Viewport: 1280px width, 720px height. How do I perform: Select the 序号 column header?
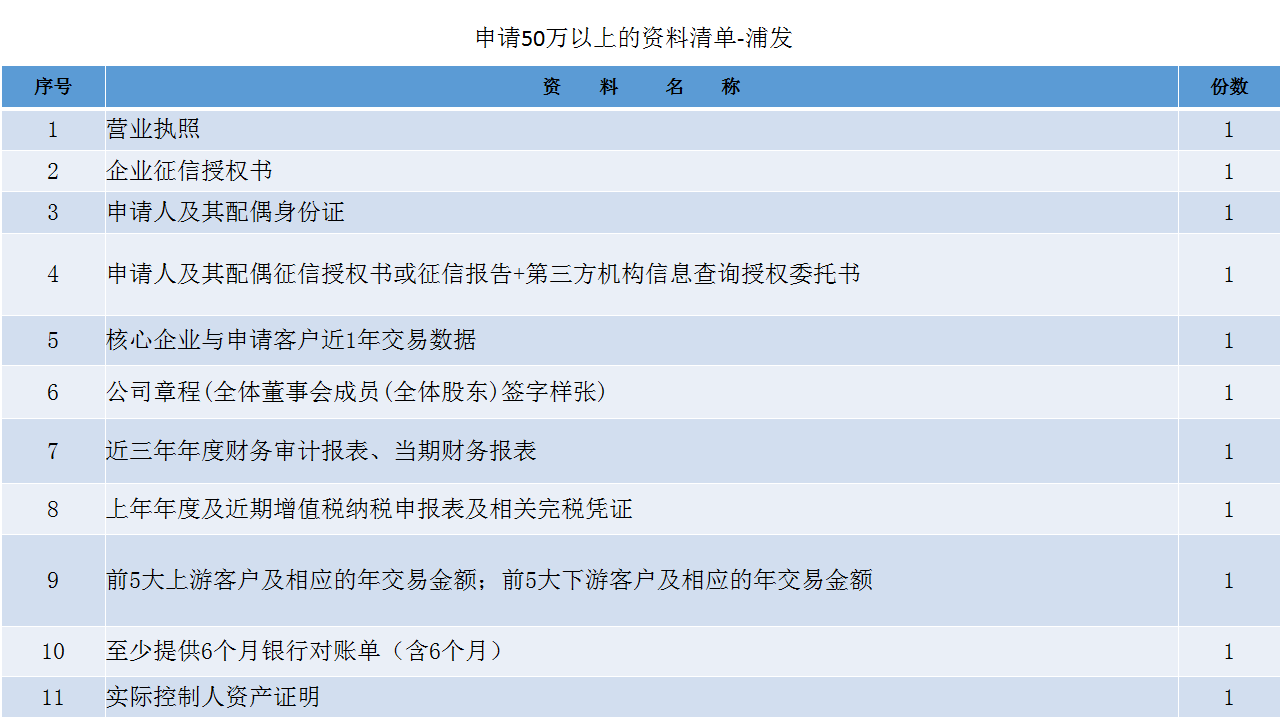point(53,87)
